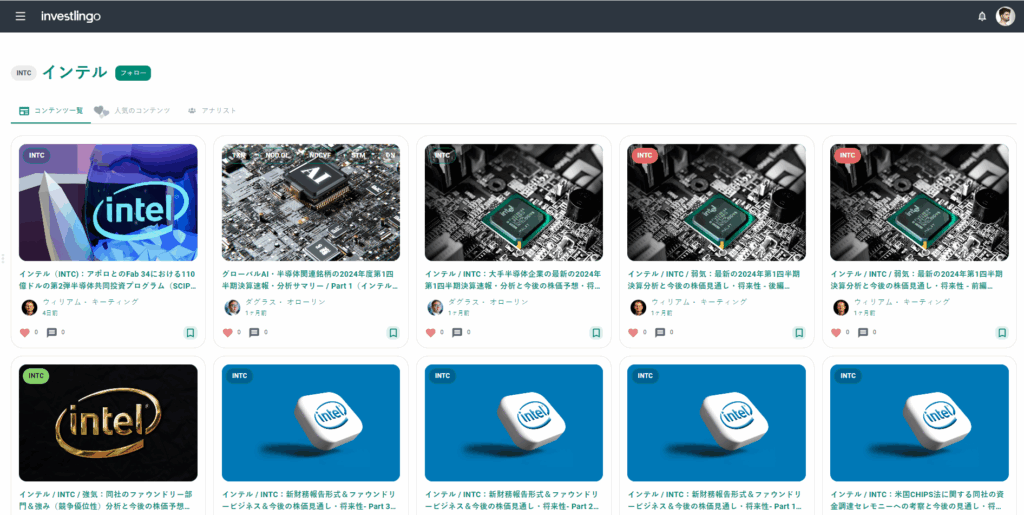Click INTC tag on the アポロとのFab 34 card
This screenshot has height=515, width=1024.
[x=37, y=155]
